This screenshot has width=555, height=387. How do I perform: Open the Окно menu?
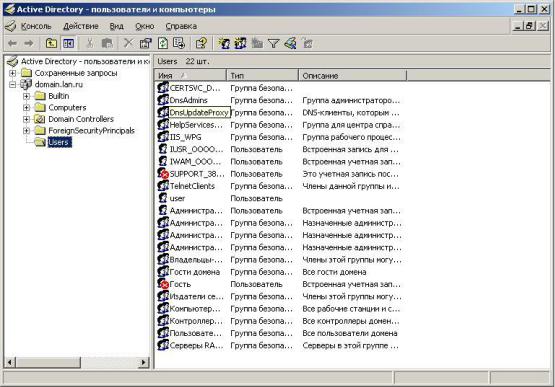click(x=145, y=26)
